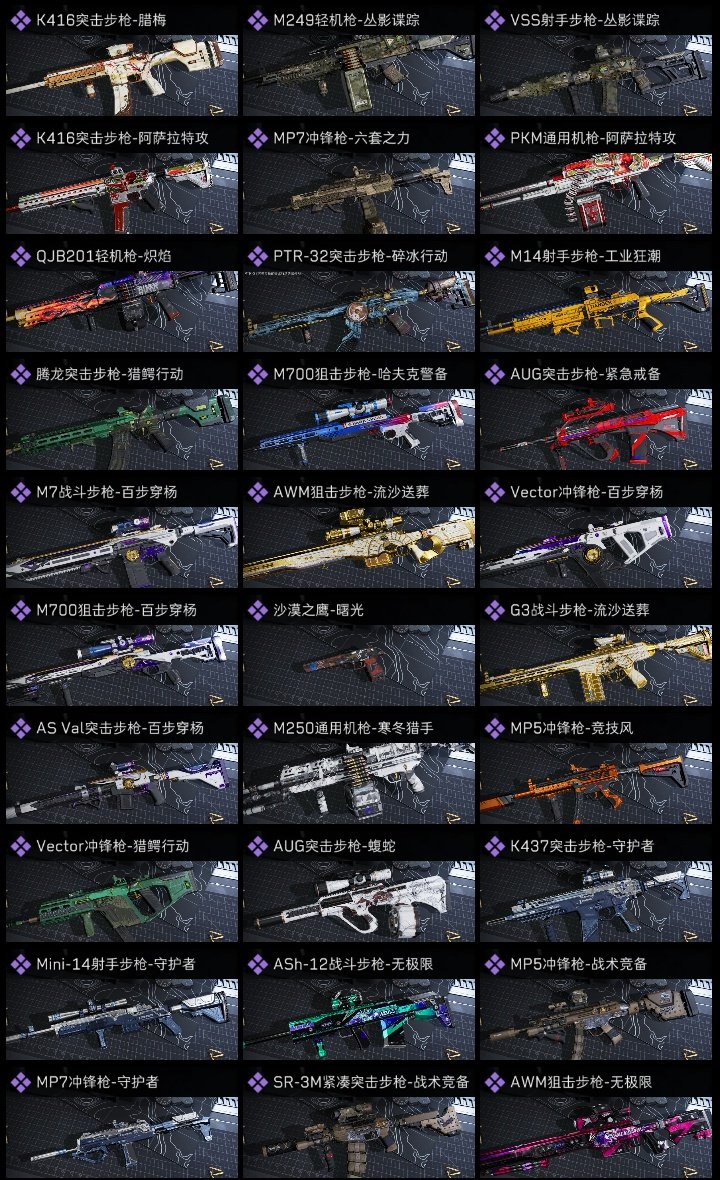Click the purple icon beside 腾龙突击步枪-猎鳄行动
The image size is (720, 1180).
[20, 374]
